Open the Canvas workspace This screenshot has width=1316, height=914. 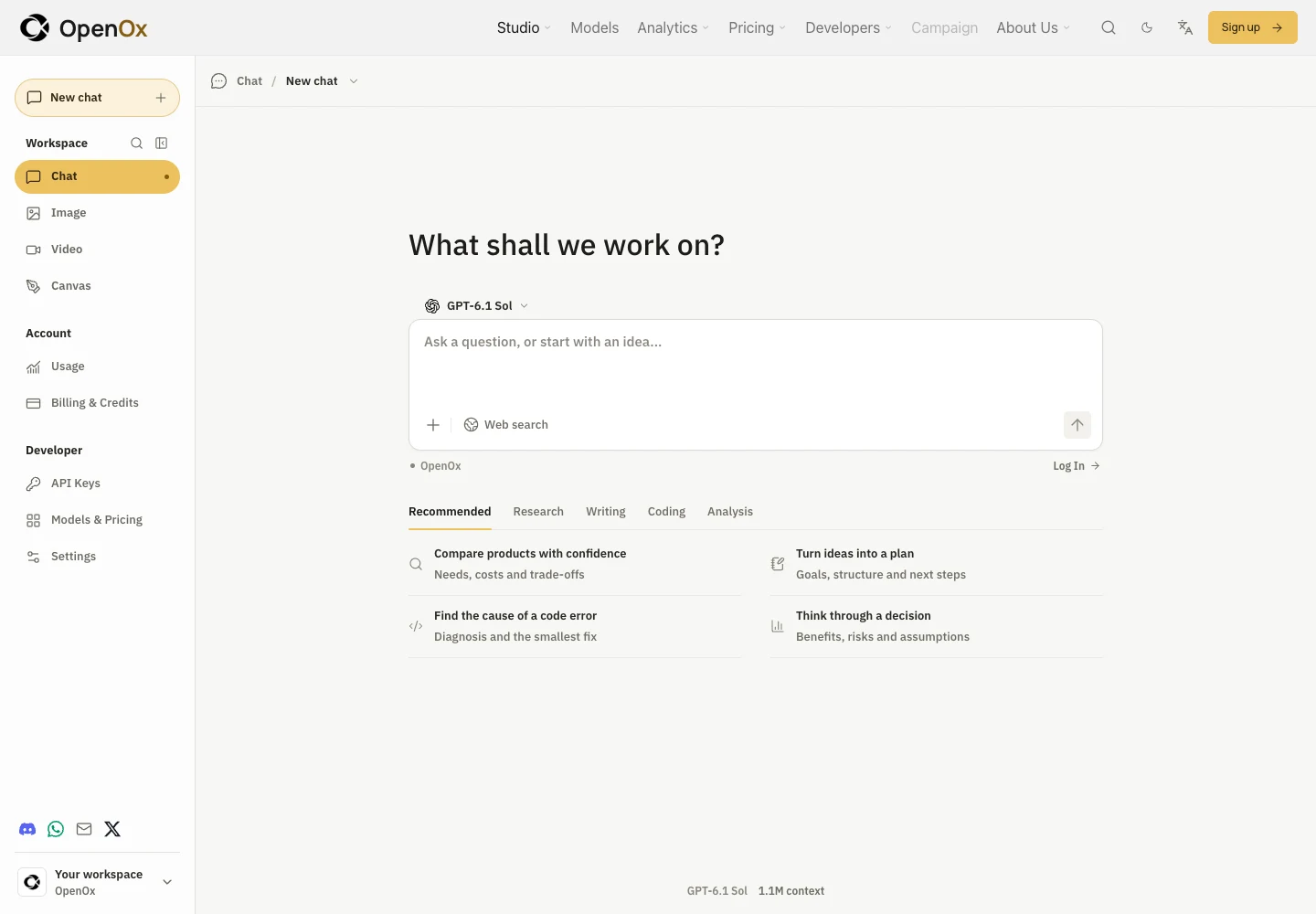[x=97, y=286]
